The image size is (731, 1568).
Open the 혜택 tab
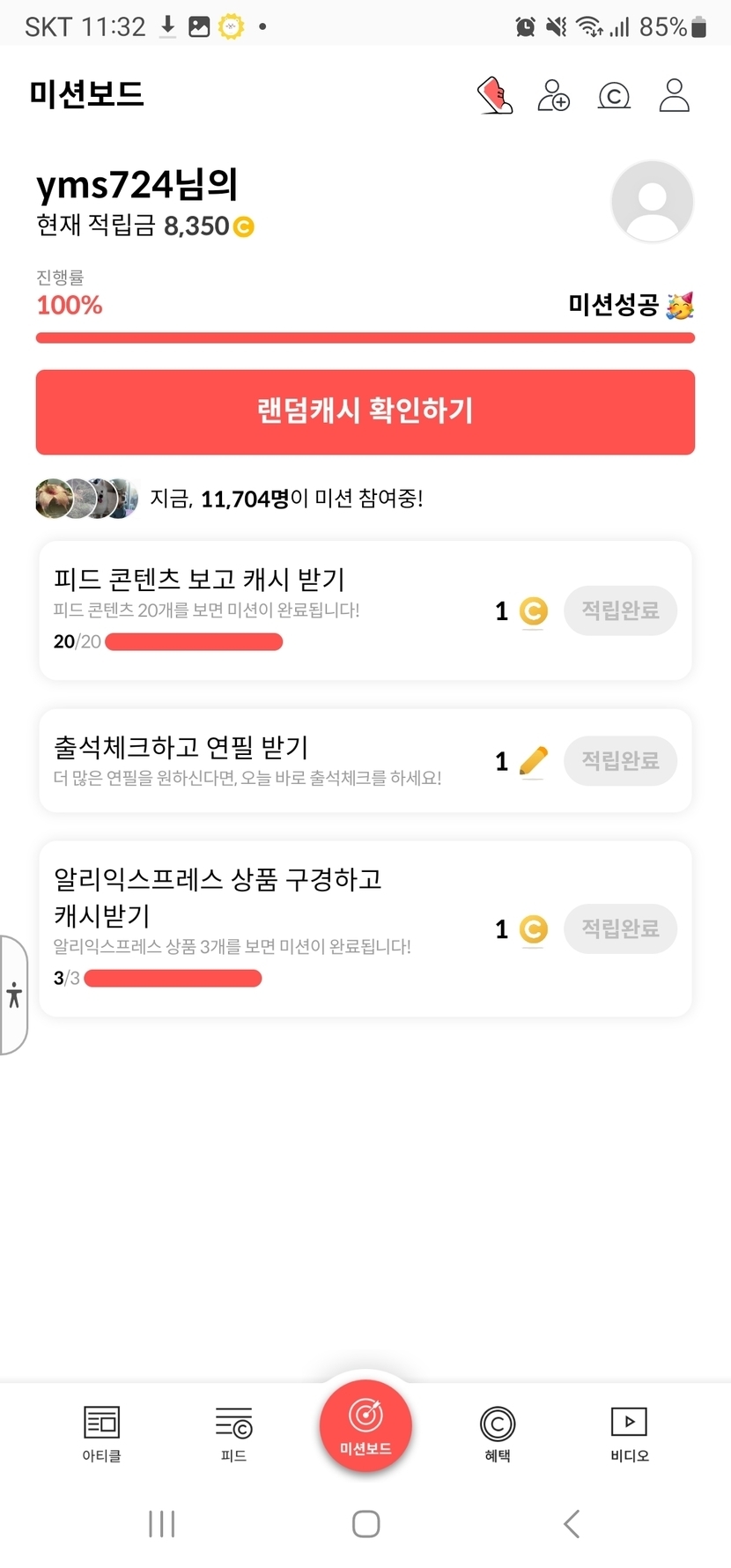(498, 1434)
